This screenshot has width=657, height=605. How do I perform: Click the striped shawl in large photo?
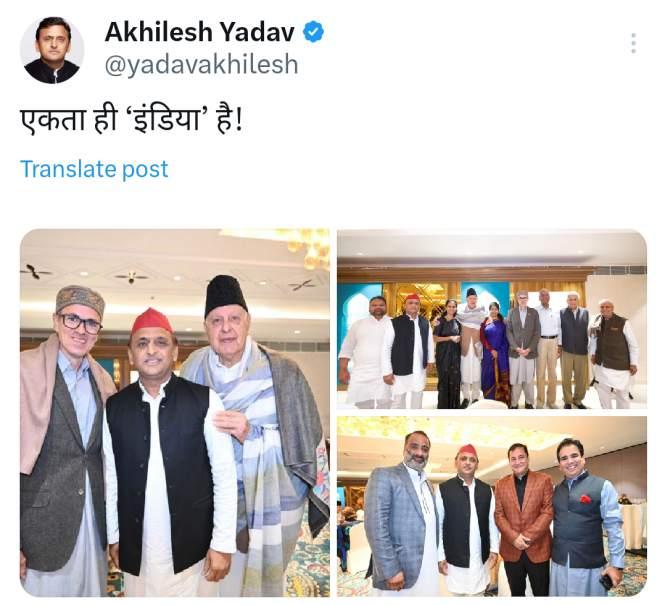pos(256,436)
